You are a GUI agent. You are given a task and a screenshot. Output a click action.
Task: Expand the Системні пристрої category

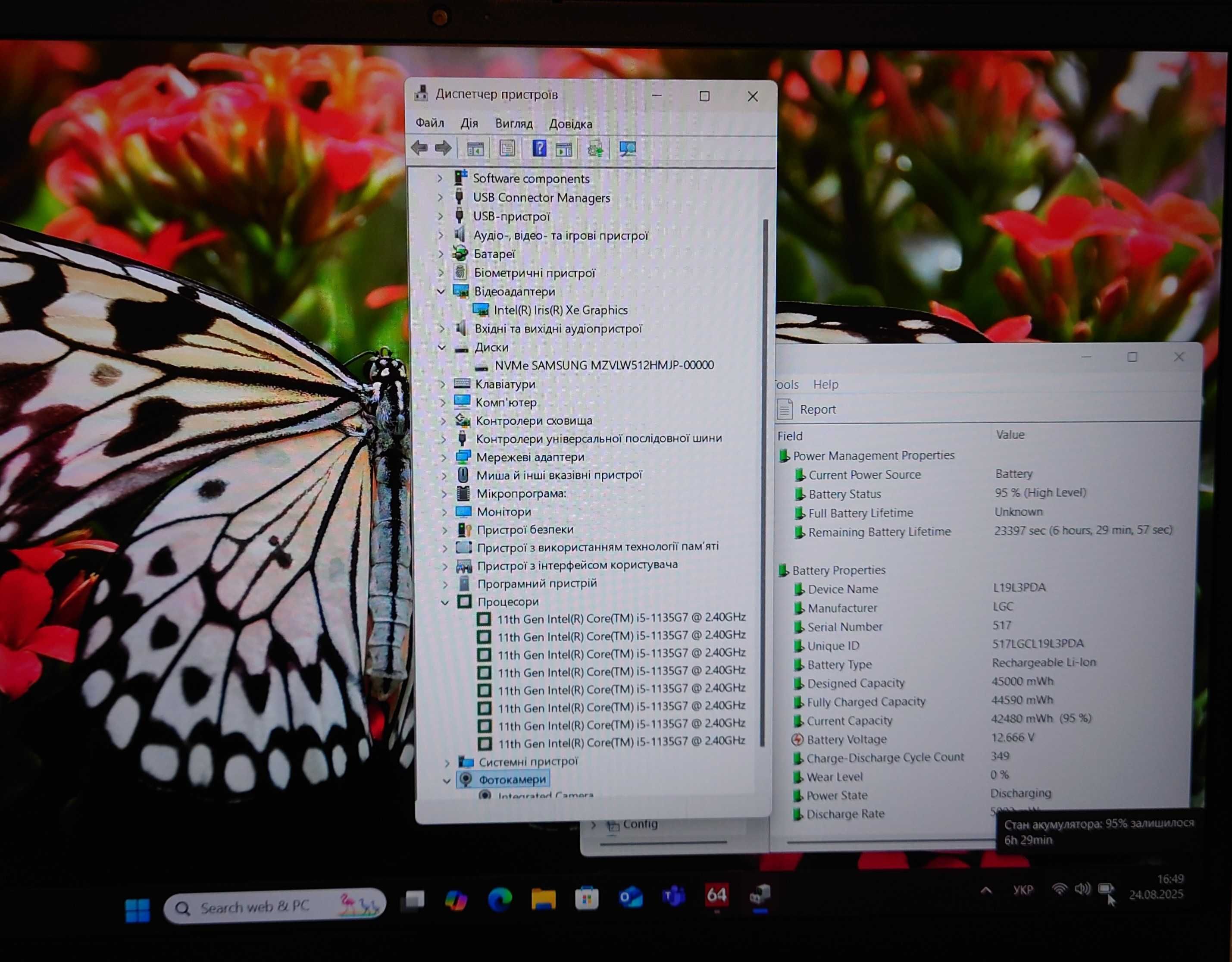click(447, 762)
